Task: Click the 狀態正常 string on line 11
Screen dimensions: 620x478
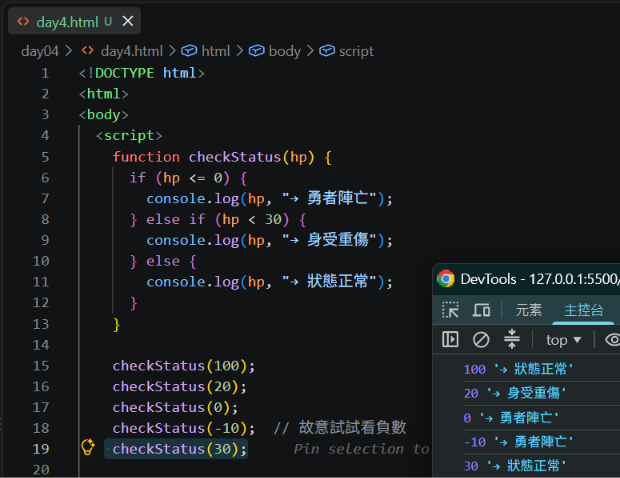Action: 329,282
